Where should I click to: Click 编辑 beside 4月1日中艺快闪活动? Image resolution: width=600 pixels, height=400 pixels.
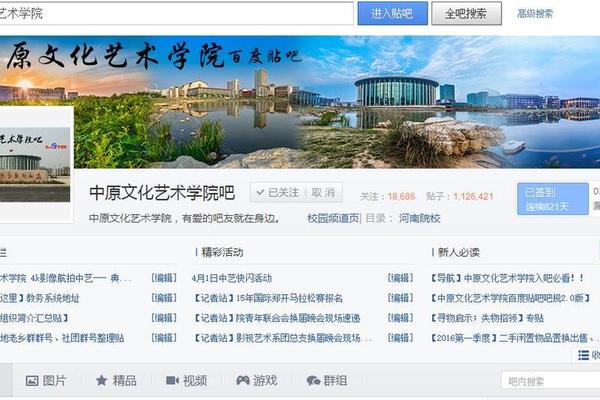click(400, 278)
